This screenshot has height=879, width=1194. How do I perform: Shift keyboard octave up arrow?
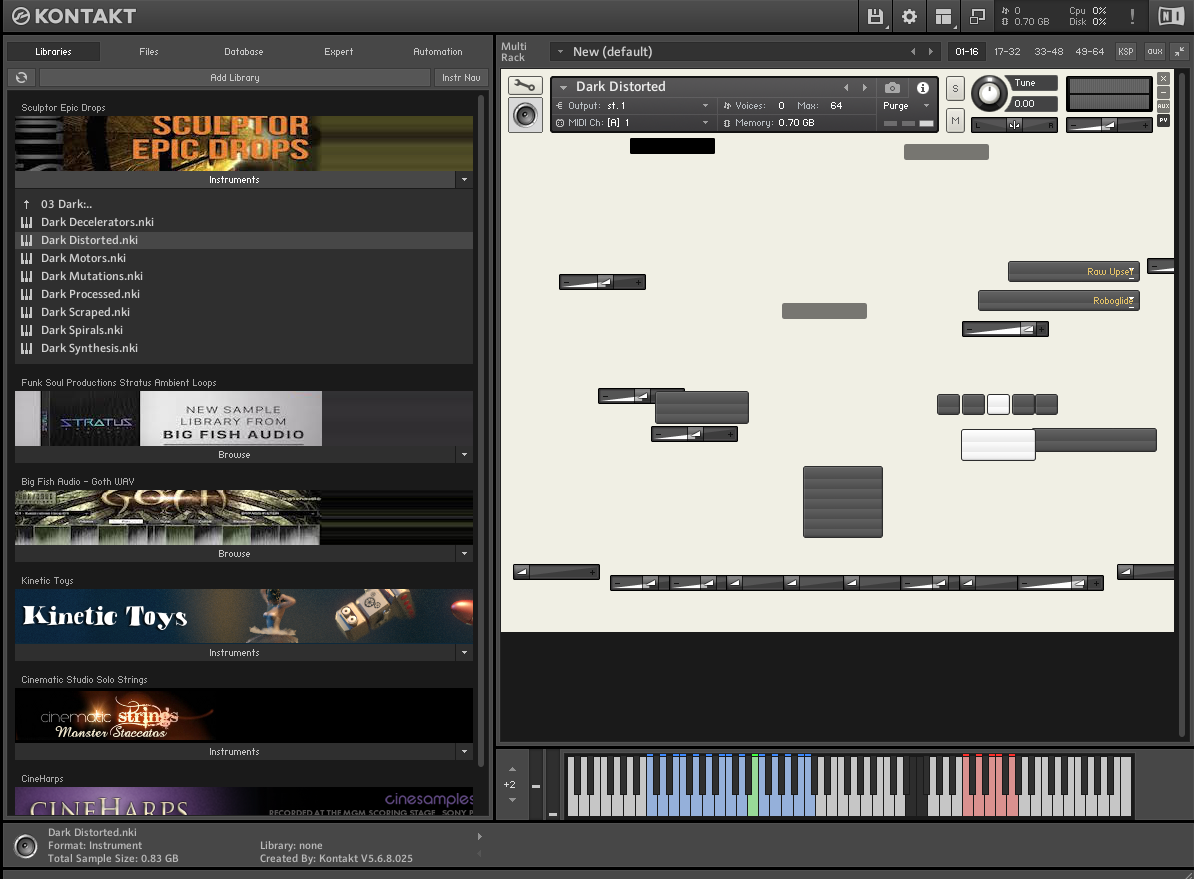(x=512, y=769)
